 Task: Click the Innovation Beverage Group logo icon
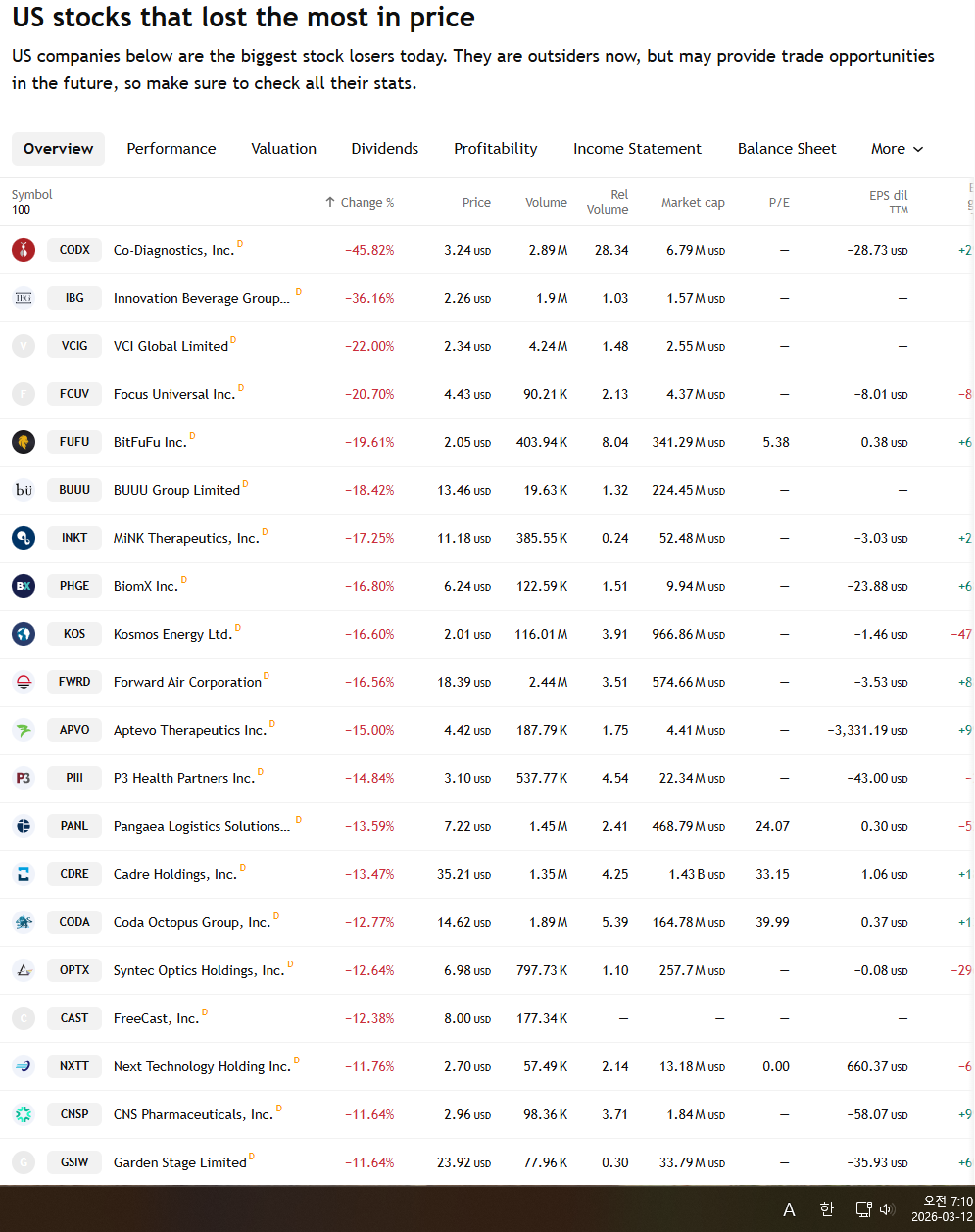click(x=24, y=298)
